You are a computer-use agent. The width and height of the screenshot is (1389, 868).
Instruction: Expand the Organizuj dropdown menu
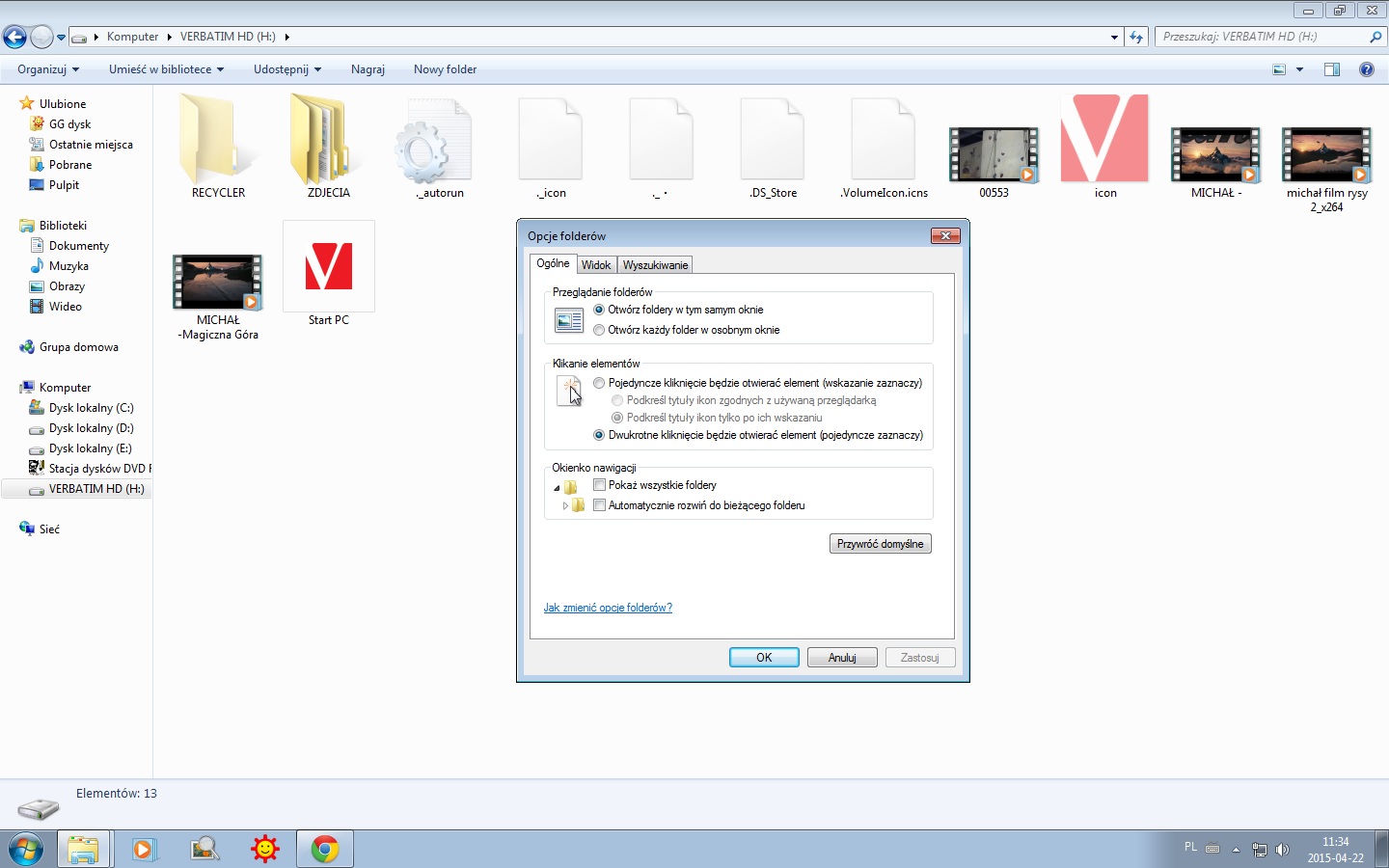click(x=48, y=69)
